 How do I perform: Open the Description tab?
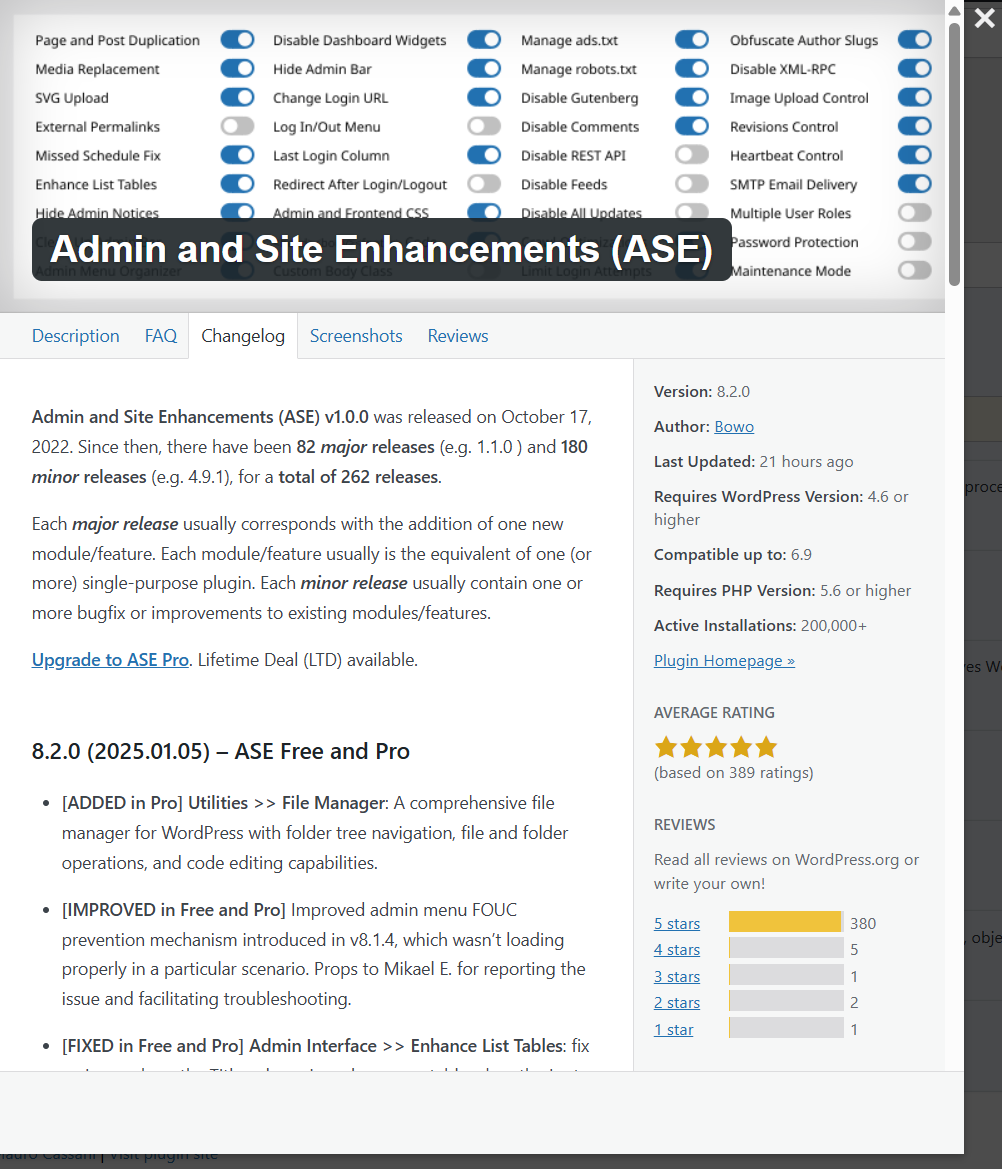[x=75, y=336]
